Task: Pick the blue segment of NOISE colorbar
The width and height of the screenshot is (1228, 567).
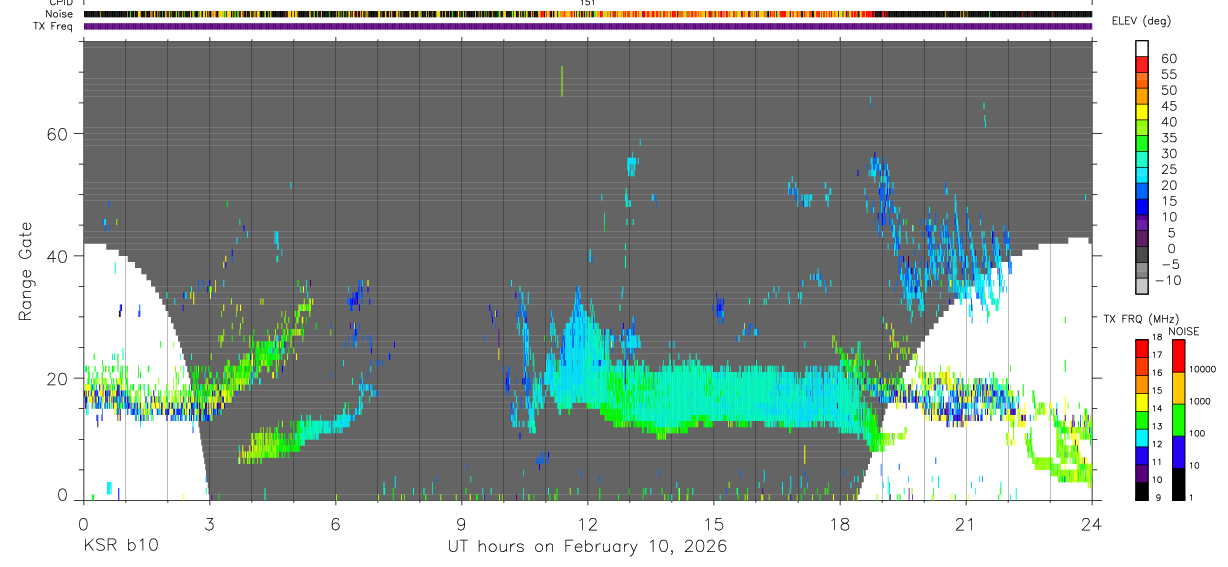Action: (x=1178, y=451)
